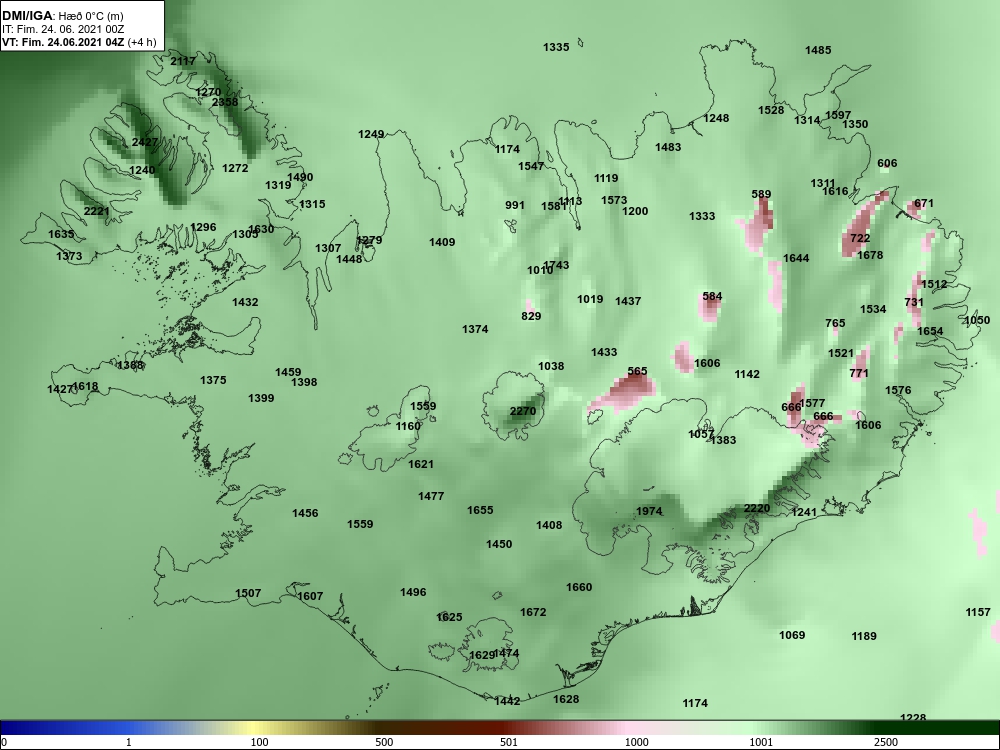
Task: Select the 1057 height value
Action: (x=701, y=434)
